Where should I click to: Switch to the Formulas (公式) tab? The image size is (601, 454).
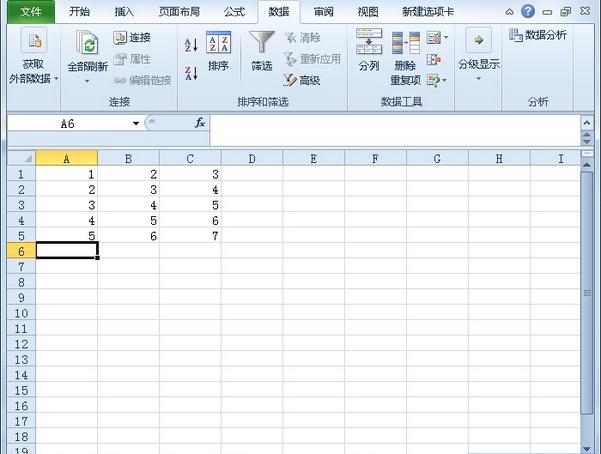(x=234, y=12)
